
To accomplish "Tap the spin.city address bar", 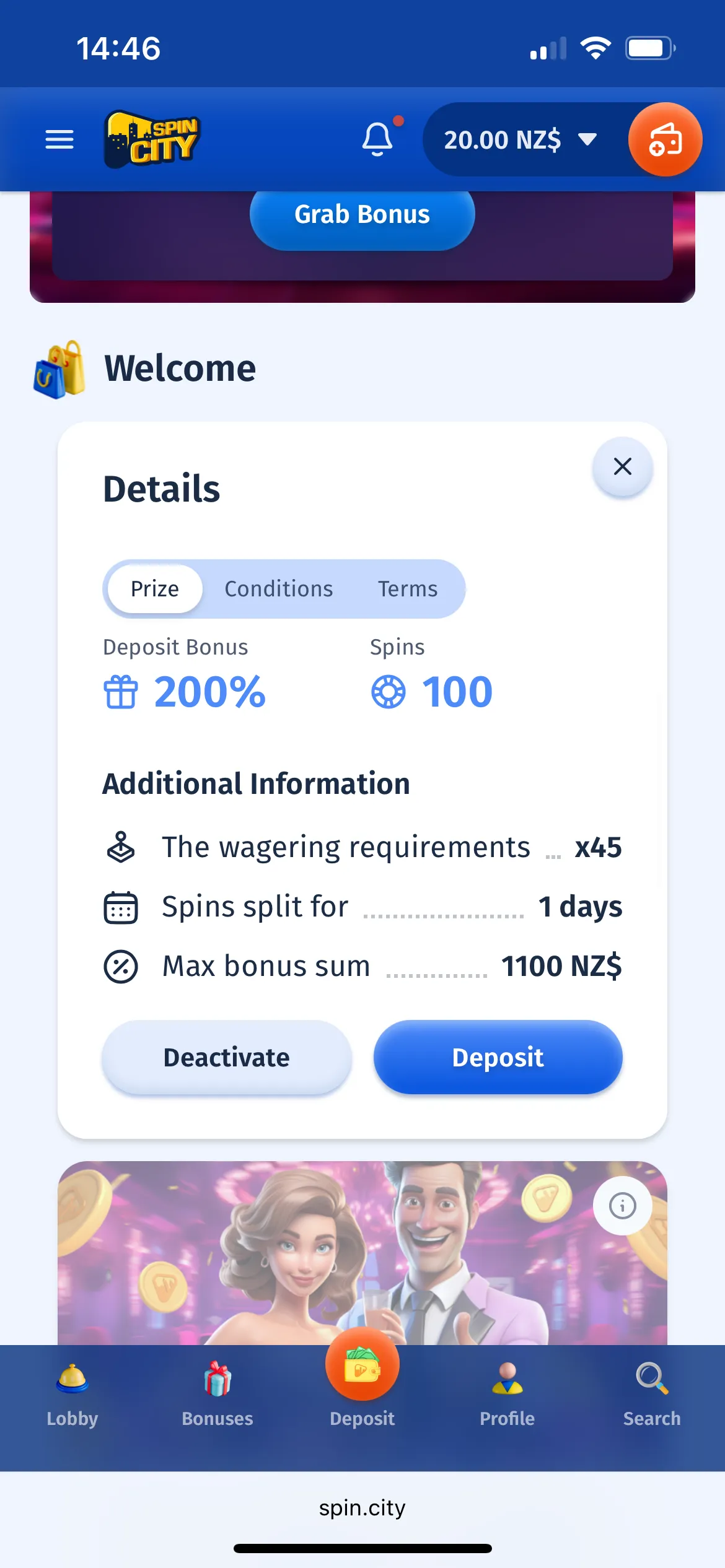I will click(362, 1508).
